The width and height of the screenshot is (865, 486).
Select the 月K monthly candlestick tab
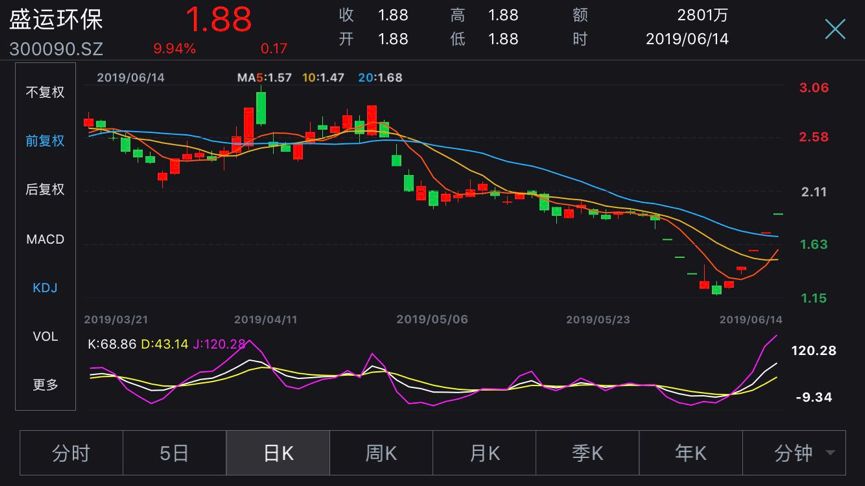[484, 453]
